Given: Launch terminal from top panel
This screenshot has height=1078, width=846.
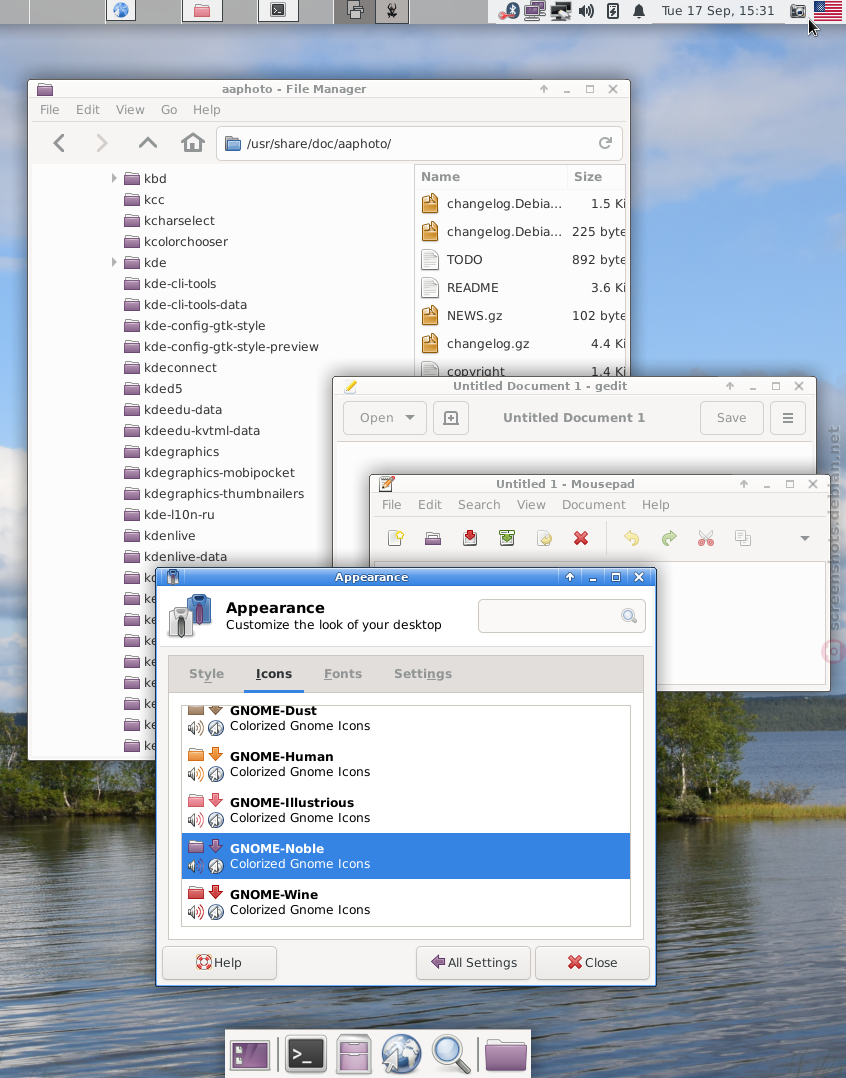Looking at the screenshot, I should pyautogui.click(x=278, y=10).
